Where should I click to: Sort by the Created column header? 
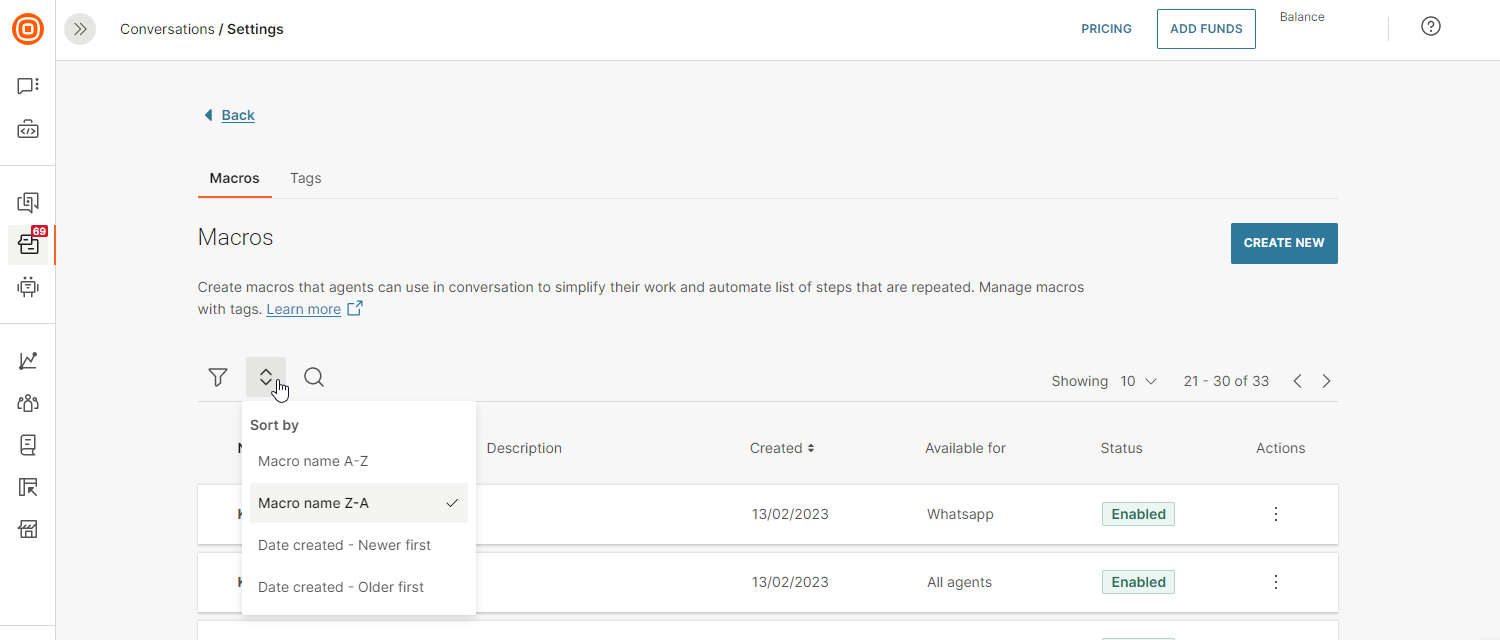click(782, 448)
